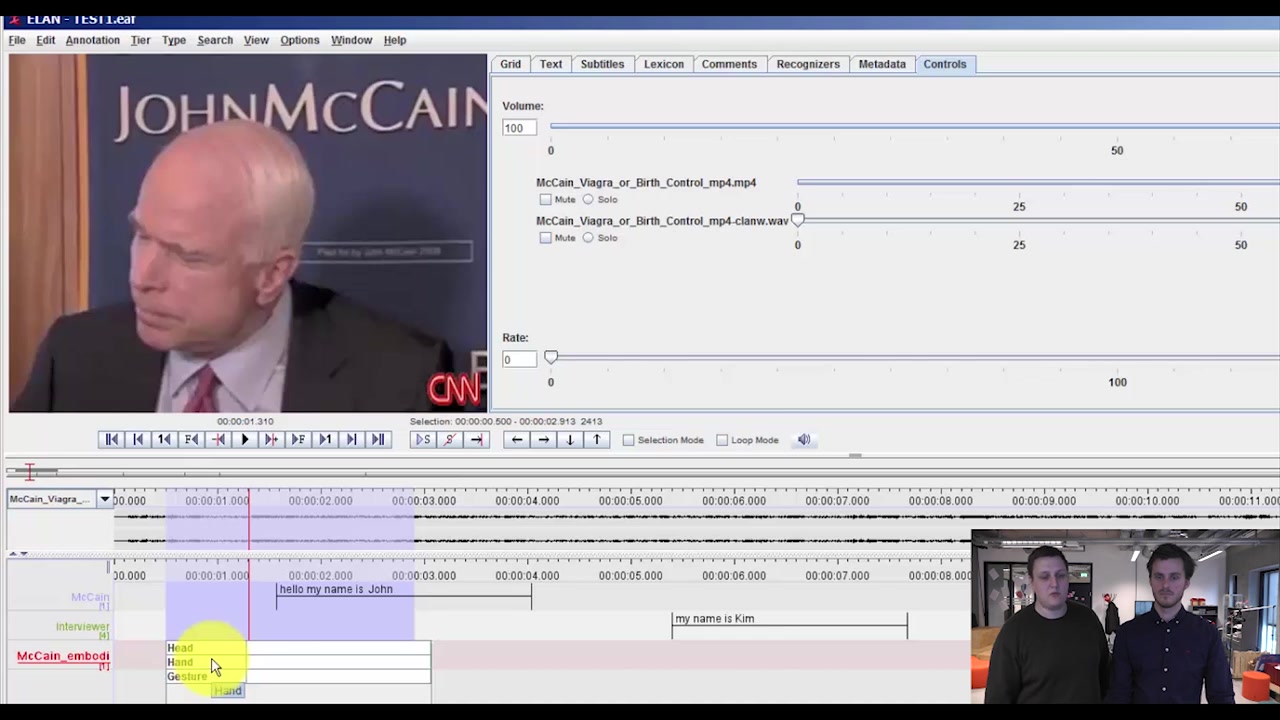Switch to the Subtitles tab

pos(602,64)
